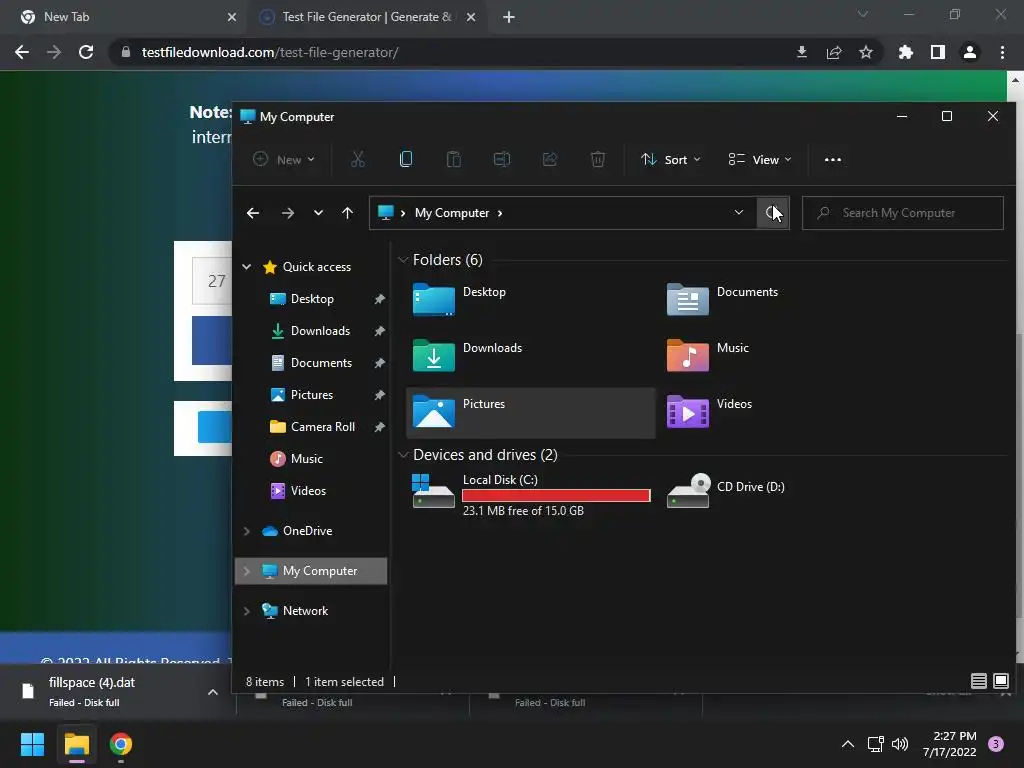Image resolution: width=1024 pixels, height=768 pixels.
Task: Go forward in File Explorer navigation
Action: point(287,213)
